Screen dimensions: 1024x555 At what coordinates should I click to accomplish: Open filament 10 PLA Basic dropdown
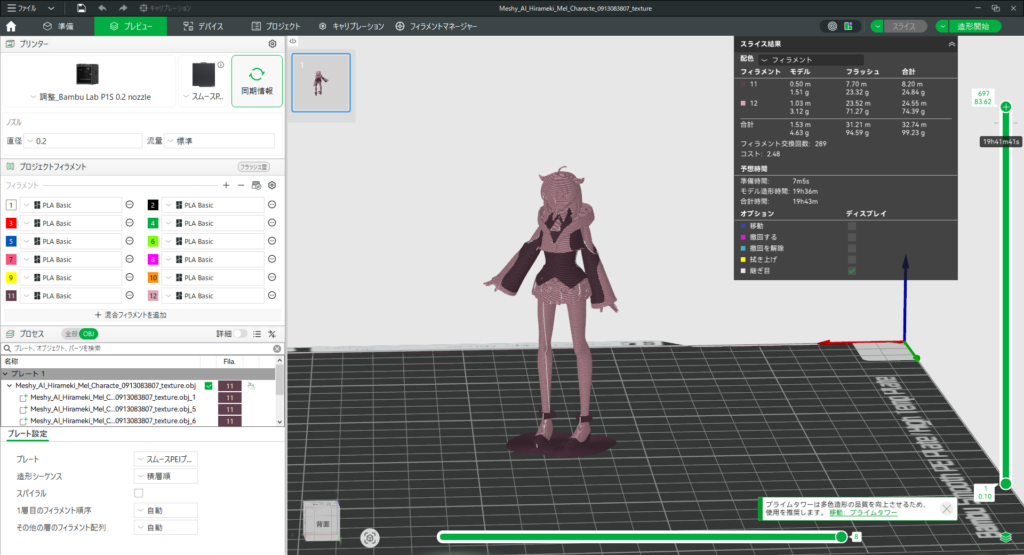pos(213,278)
